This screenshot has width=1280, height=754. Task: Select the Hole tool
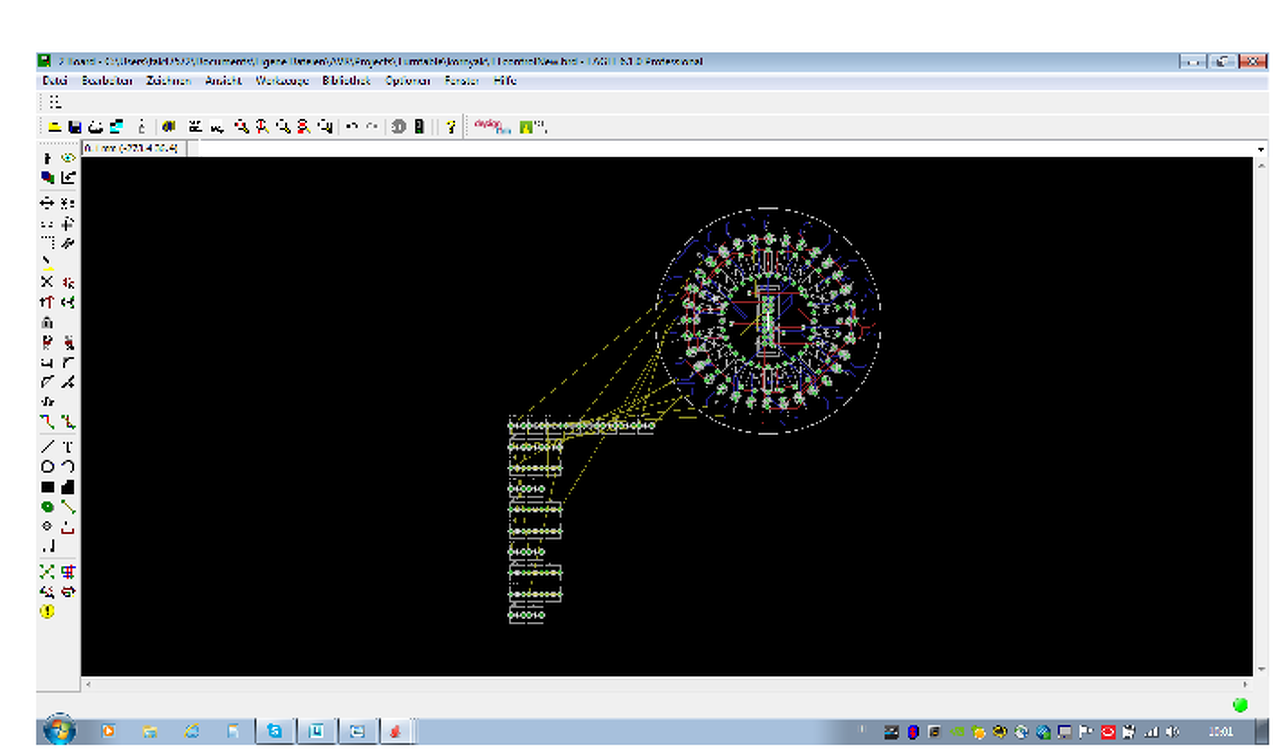click(x=47, y=527)
